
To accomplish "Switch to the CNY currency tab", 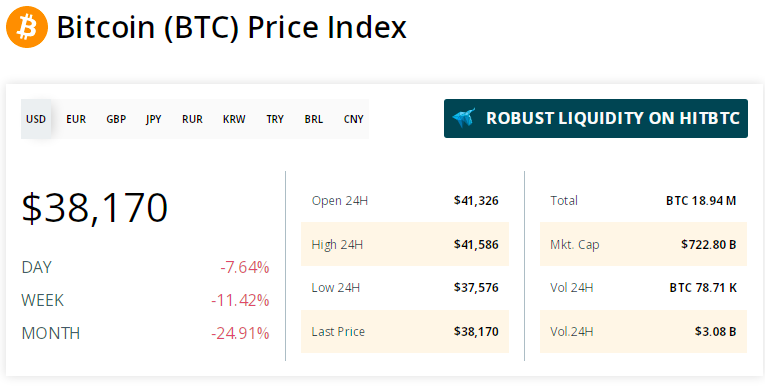I will (354, 119).
